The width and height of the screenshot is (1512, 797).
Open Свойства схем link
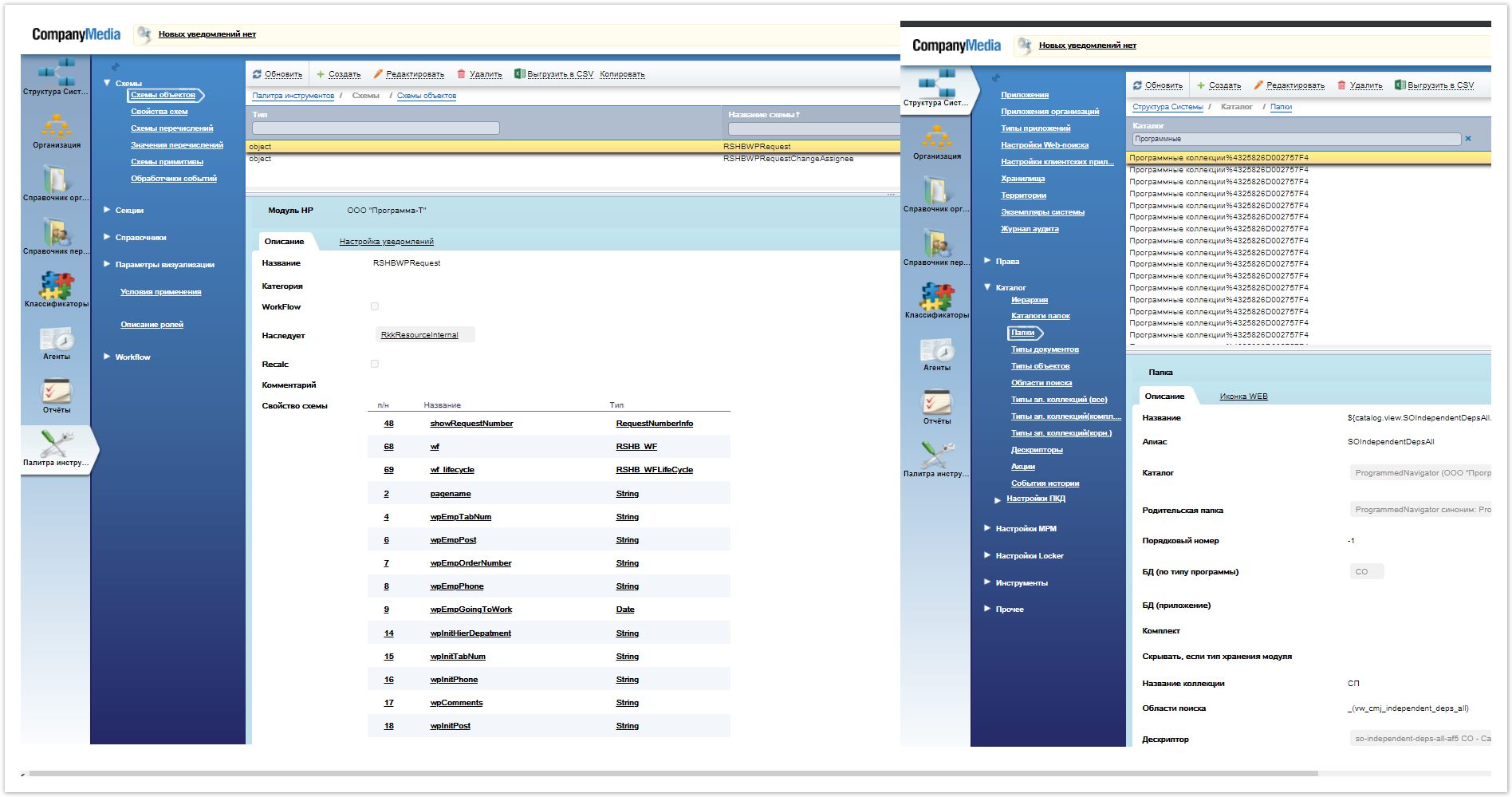coord(159,112)
